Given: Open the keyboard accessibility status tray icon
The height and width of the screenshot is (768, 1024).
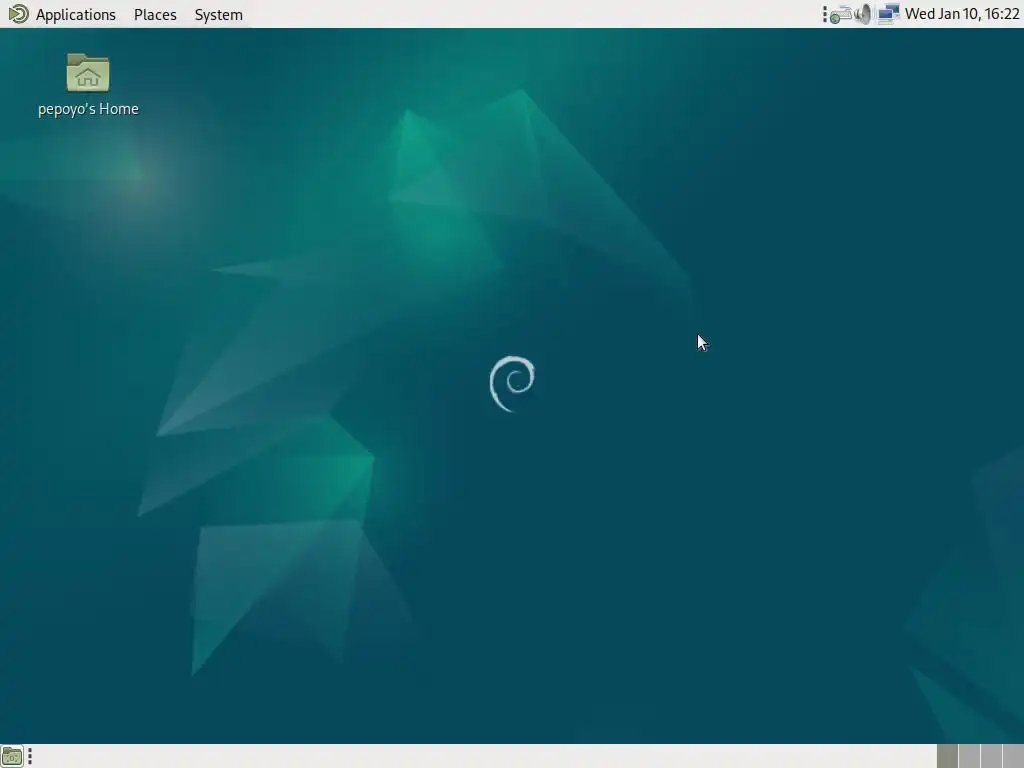Looking at the screenshot, I should pos(840,14).
